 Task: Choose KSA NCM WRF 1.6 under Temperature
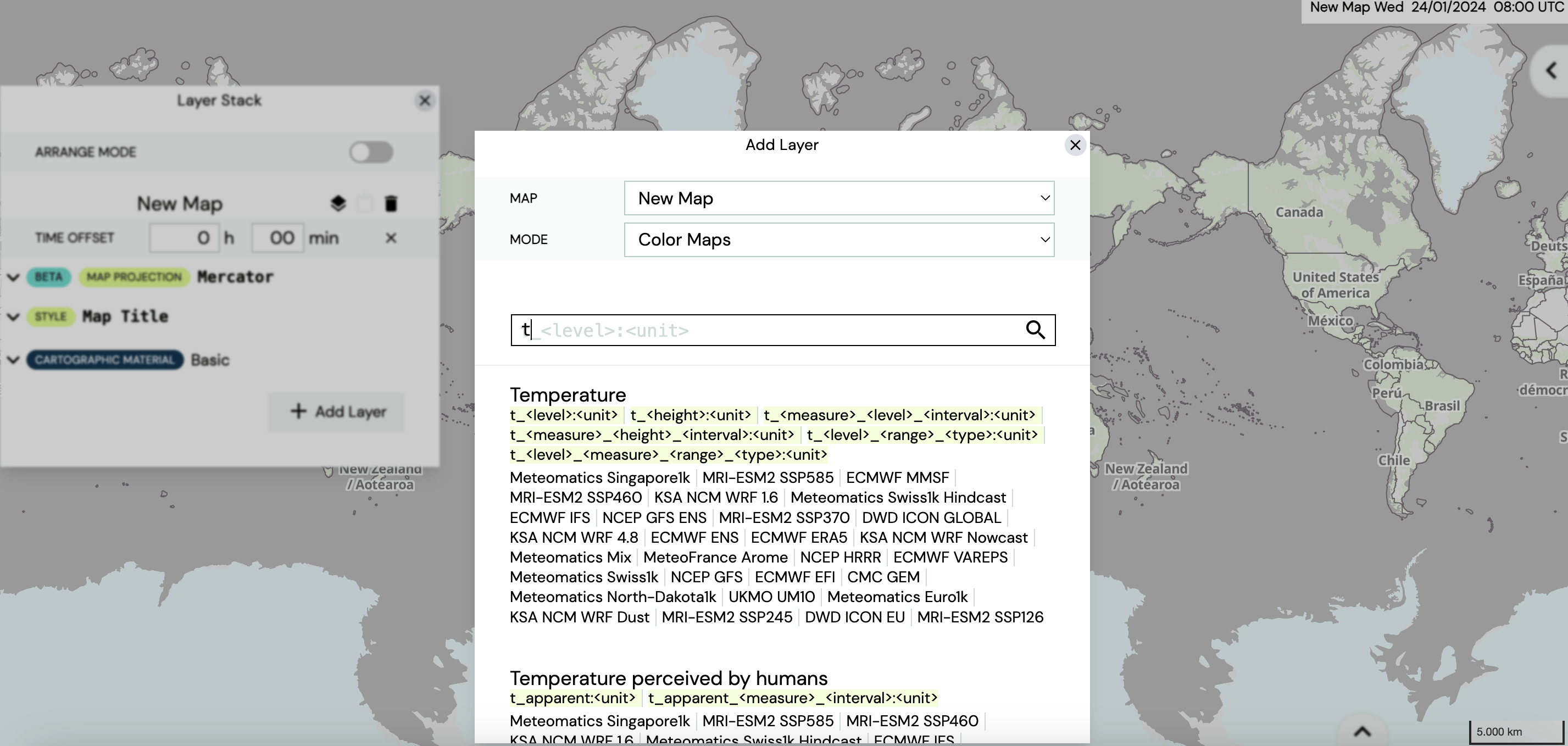click(x=716, y=498)
